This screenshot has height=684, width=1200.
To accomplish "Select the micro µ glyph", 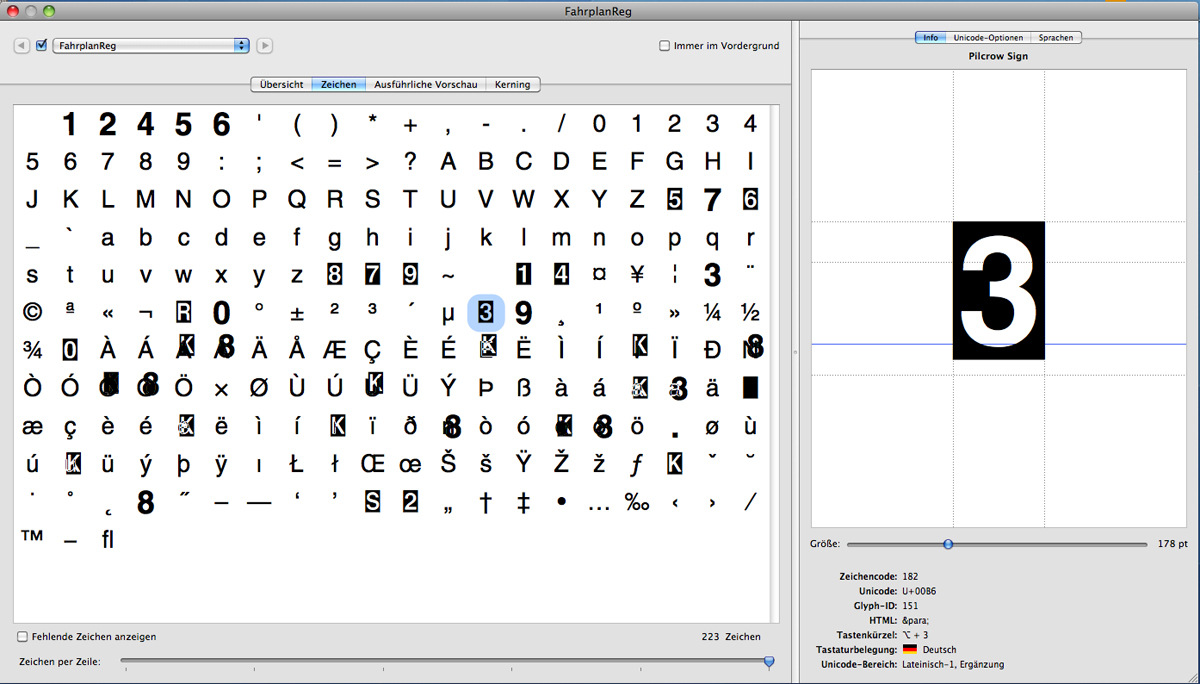I will (448, 314).
